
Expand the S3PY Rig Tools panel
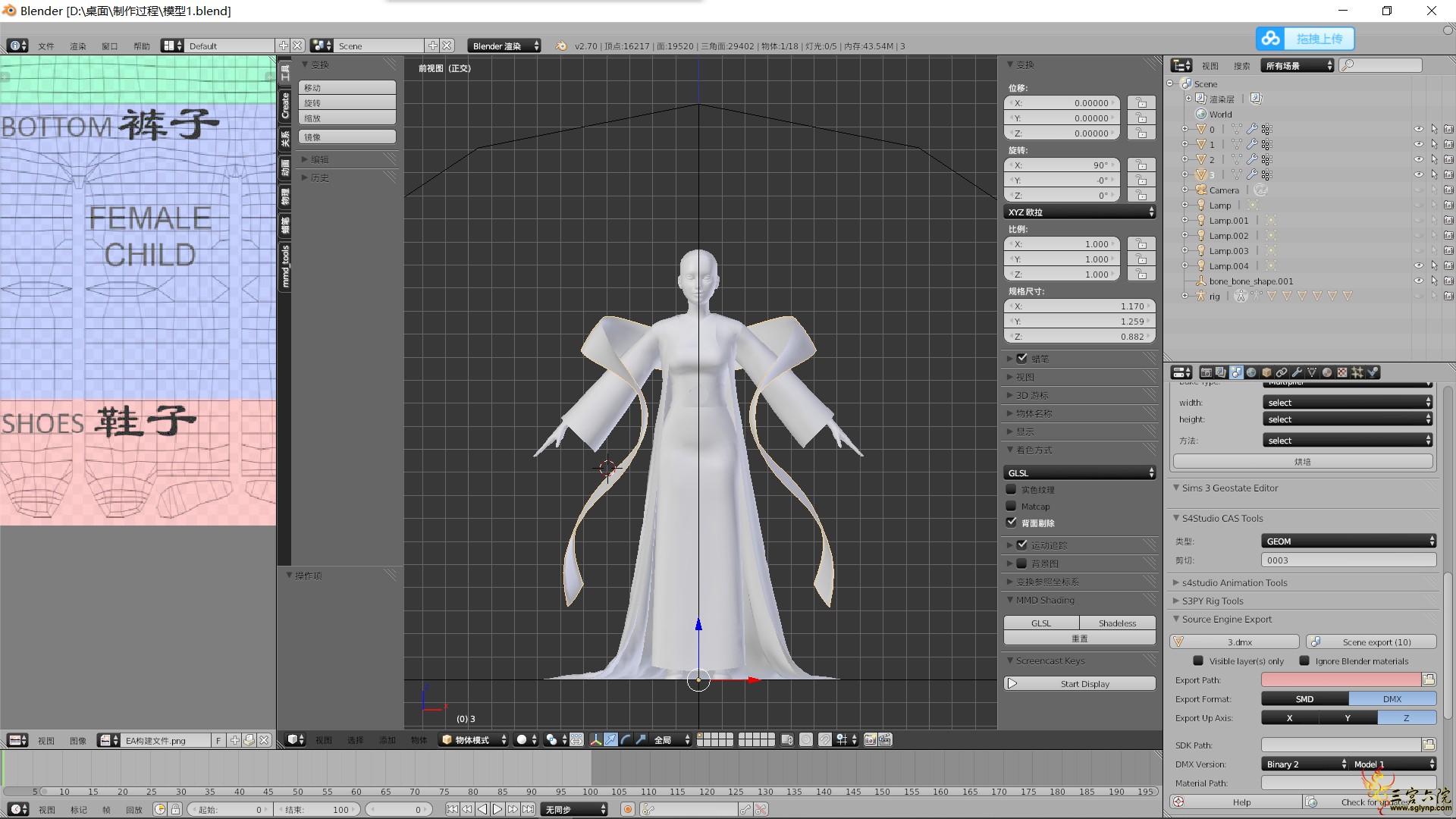pos(1212,601)
